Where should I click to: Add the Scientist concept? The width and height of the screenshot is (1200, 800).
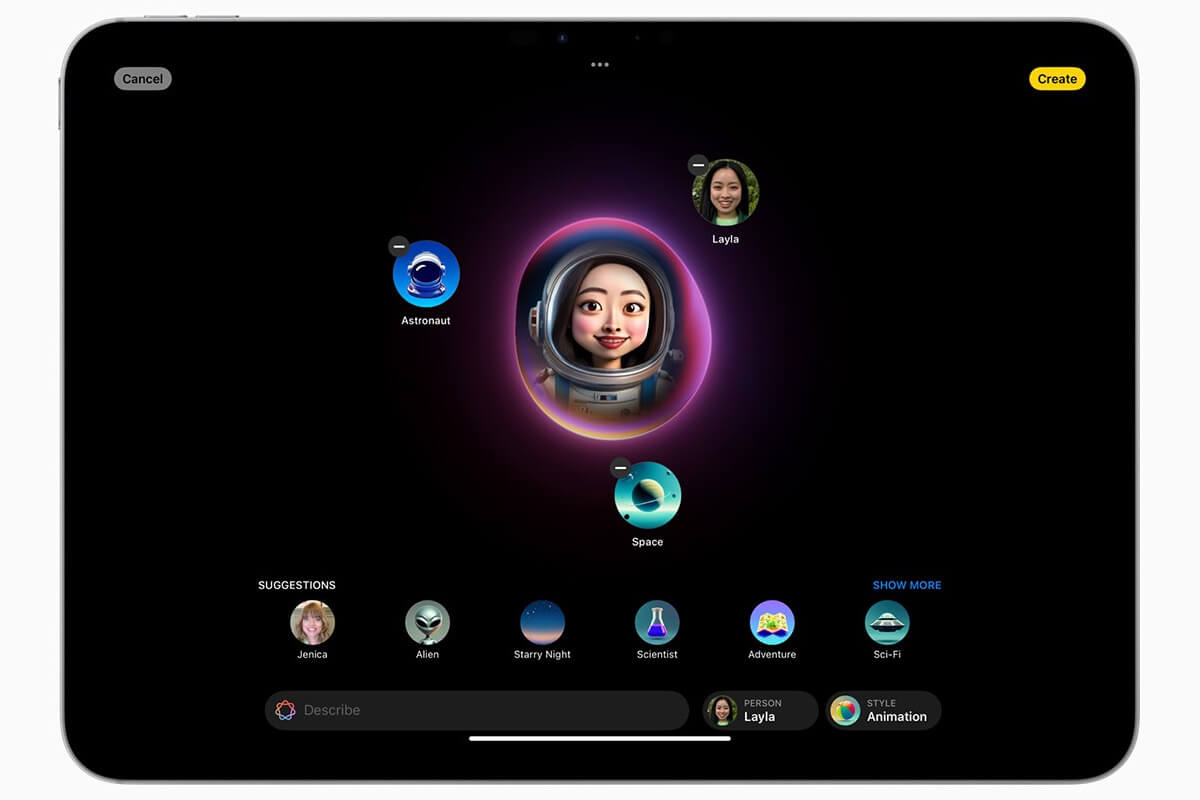click(x=656, y=621)
